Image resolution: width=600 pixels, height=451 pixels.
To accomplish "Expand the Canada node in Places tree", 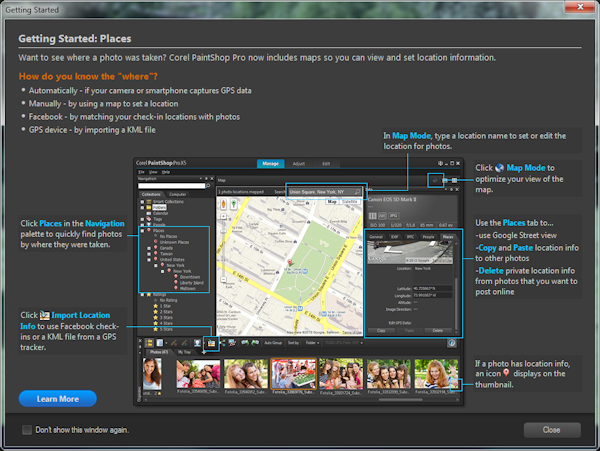I will coord(147,247).
